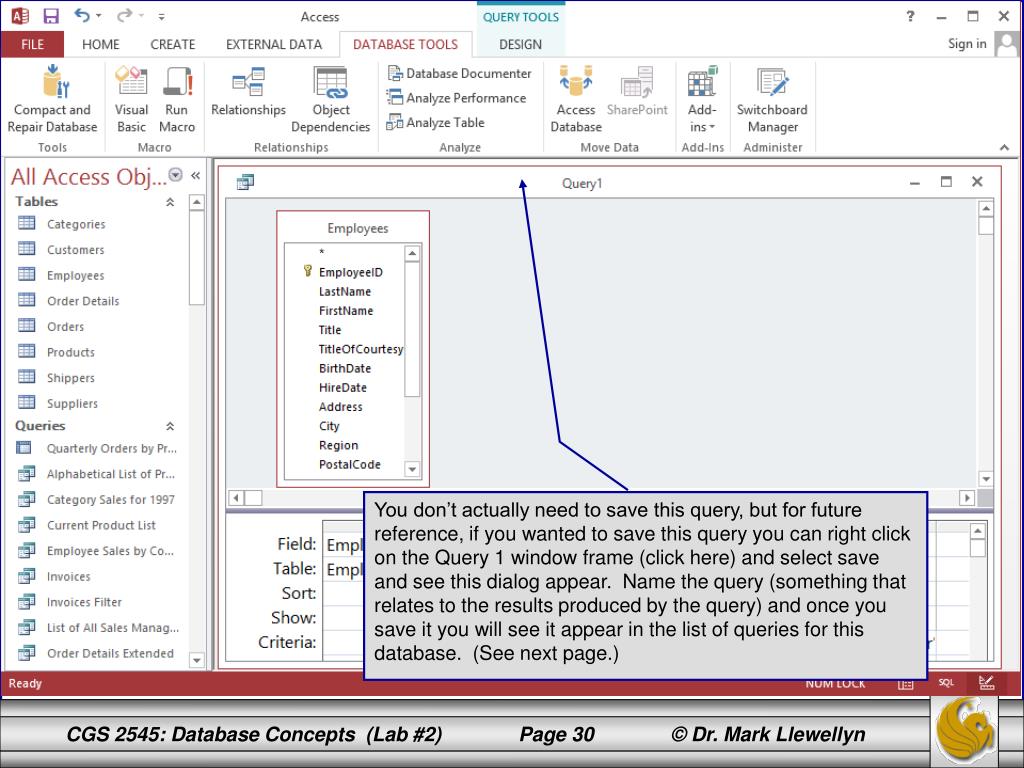
Task: Click the query design pane scroll left arrow
Action: click(x=236, y=498)
